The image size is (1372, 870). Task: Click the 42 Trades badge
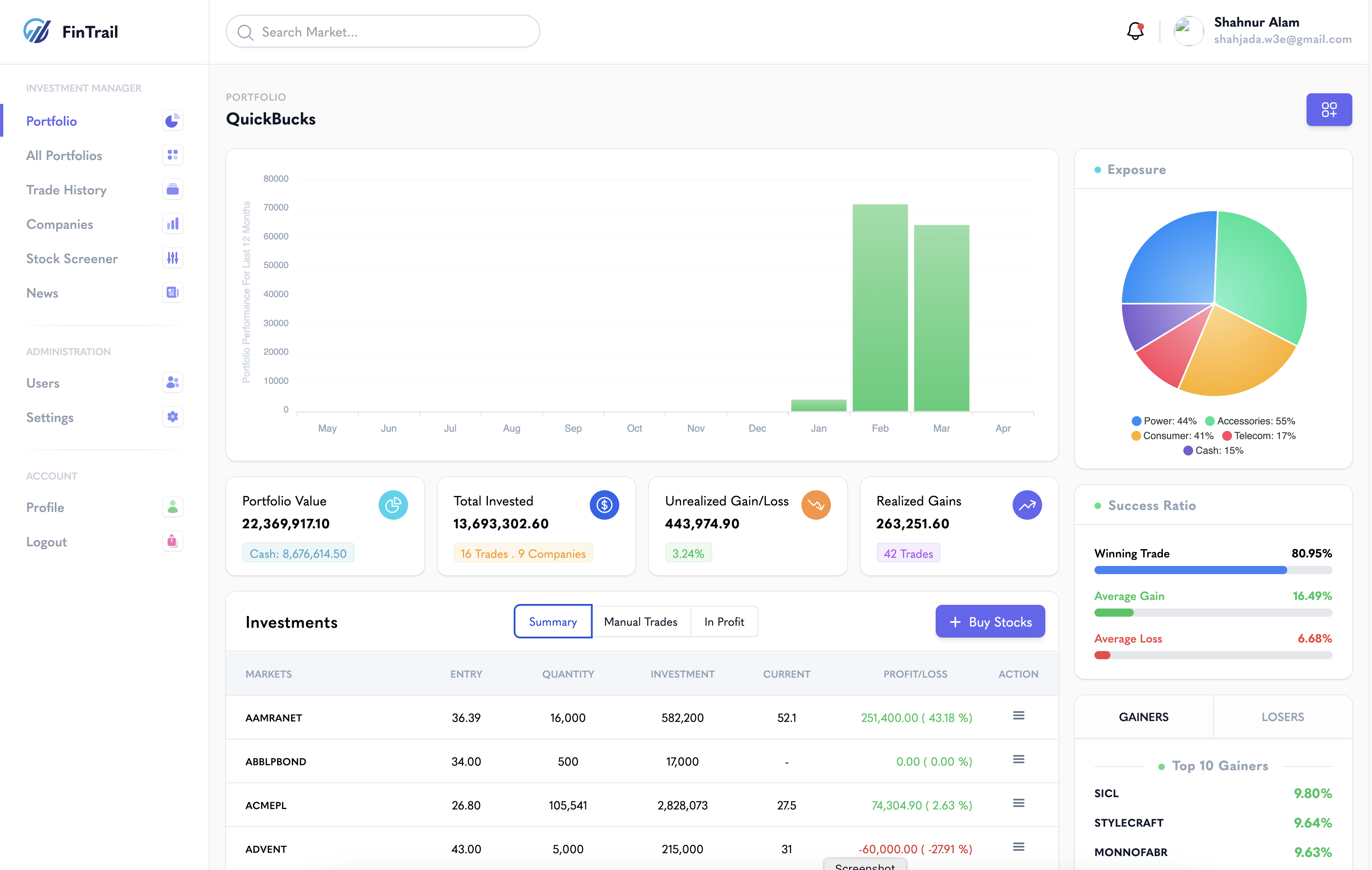pyautogui.click(x=908, y=554)
